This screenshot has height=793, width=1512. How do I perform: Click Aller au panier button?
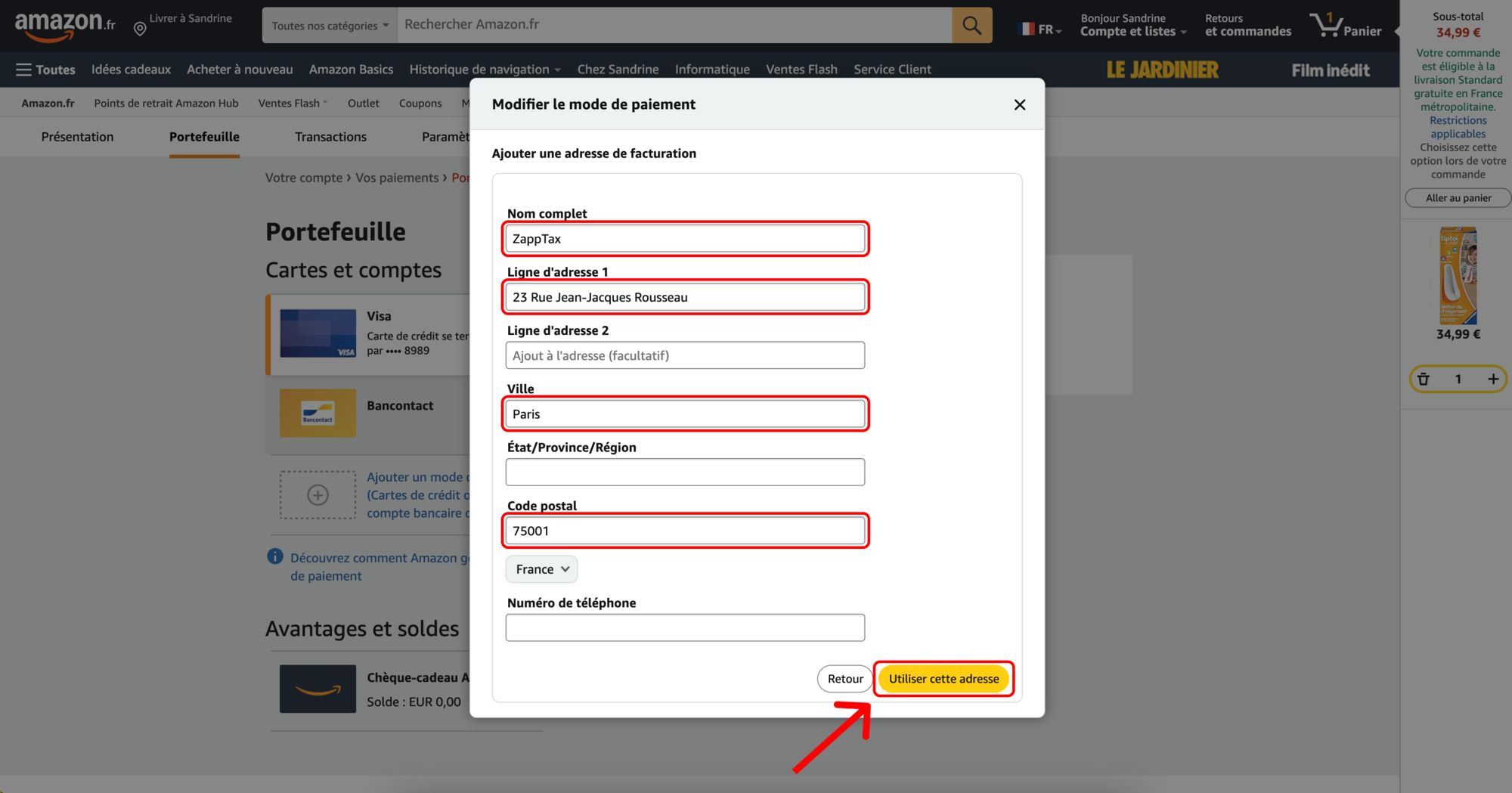point(1458,198)
